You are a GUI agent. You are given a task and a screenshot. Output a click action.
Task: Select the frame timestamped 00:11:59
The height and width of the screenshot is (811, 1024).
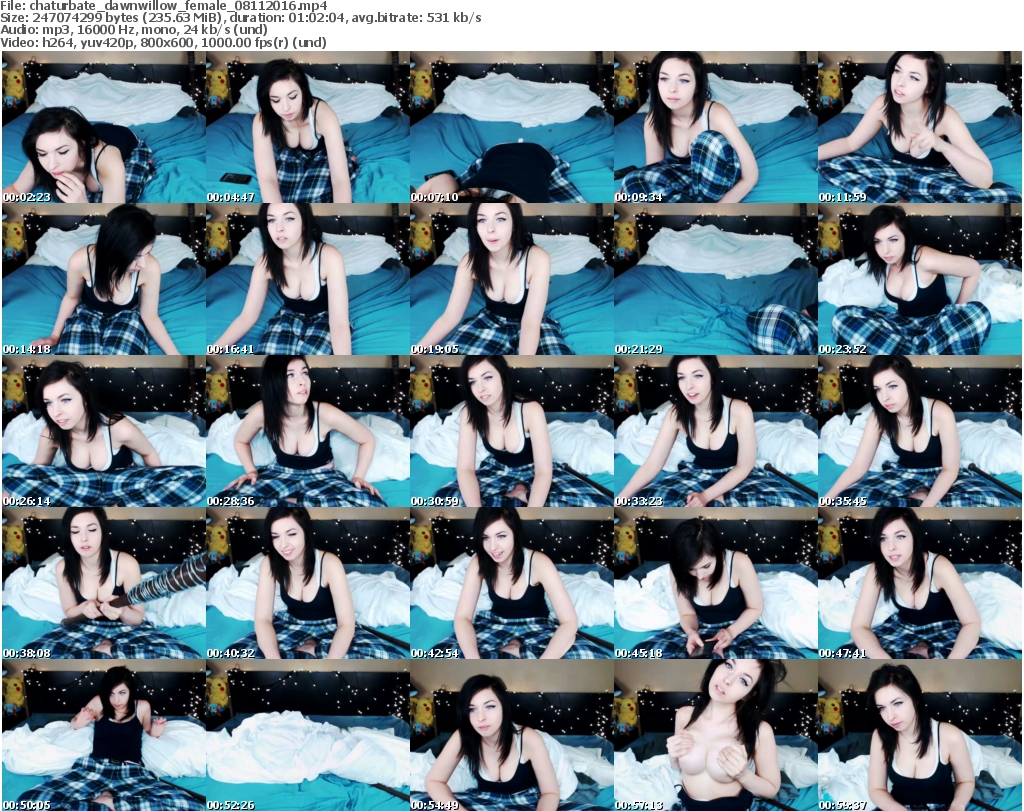(x=920, y=127)
